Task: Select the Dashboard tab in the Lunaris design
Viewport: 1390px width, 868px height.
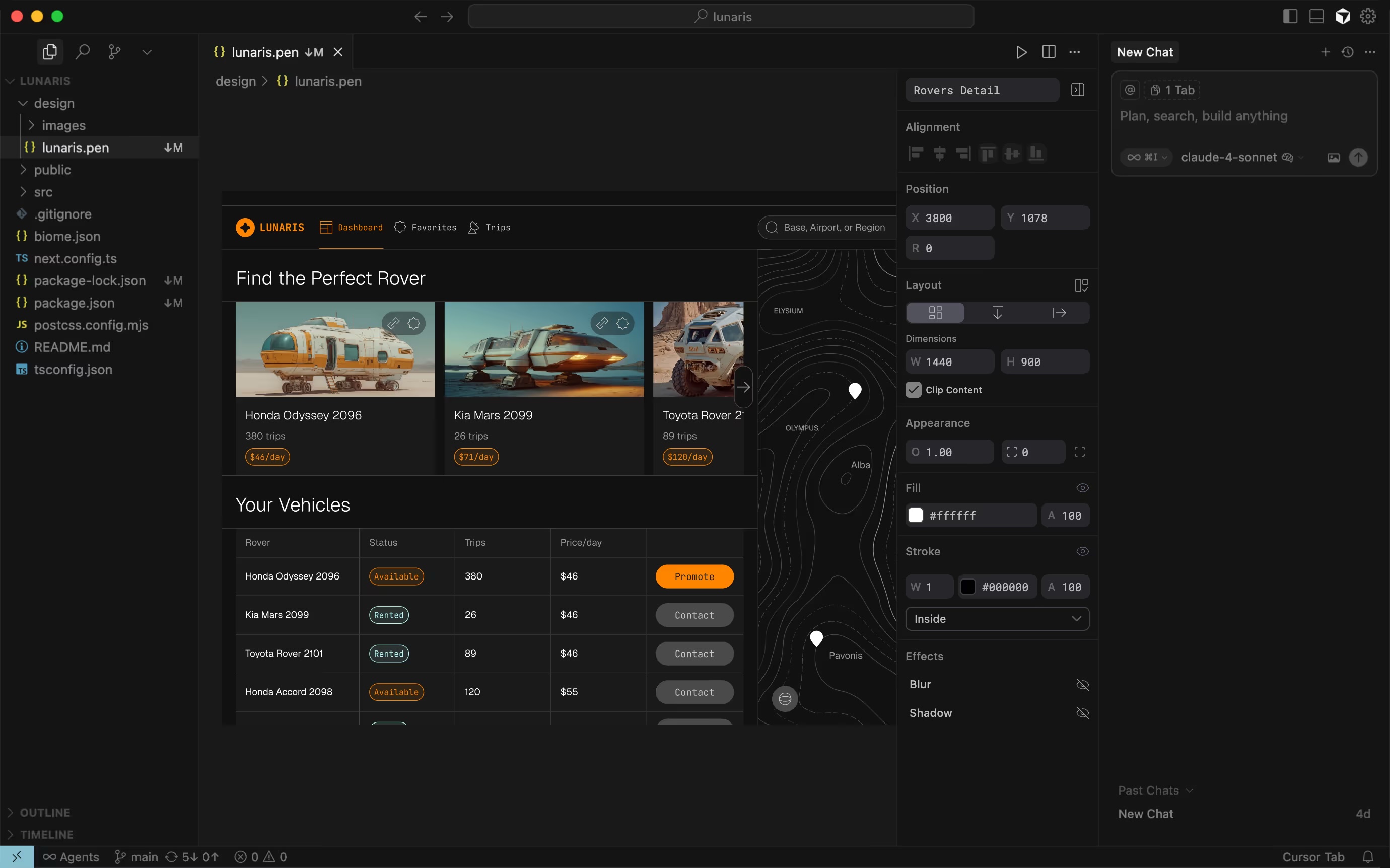Action: [x=351, y=227]
